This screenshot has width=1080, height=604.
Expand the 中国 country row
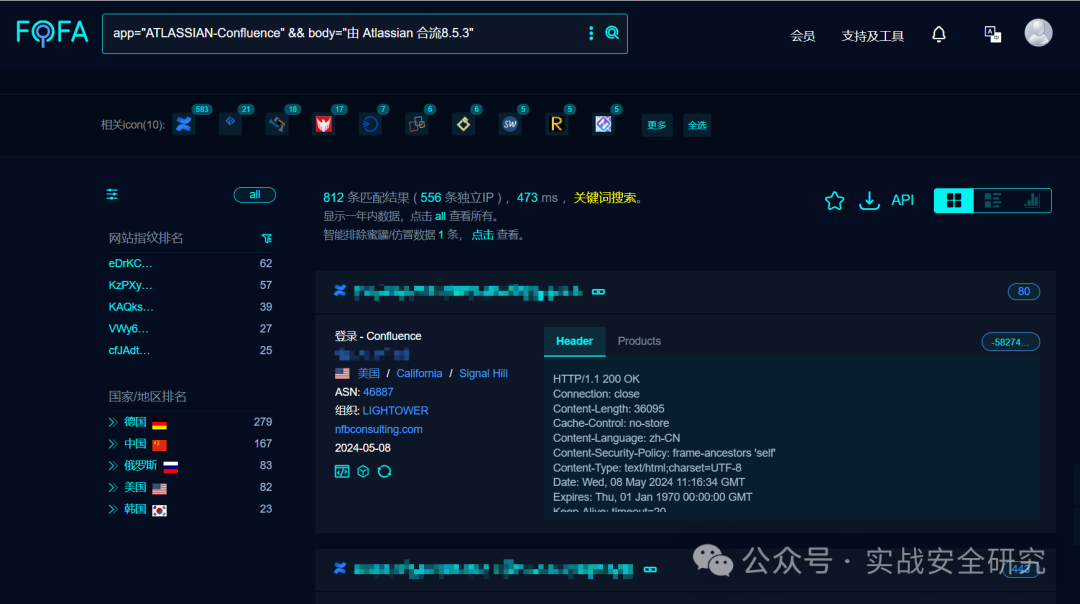113,444
